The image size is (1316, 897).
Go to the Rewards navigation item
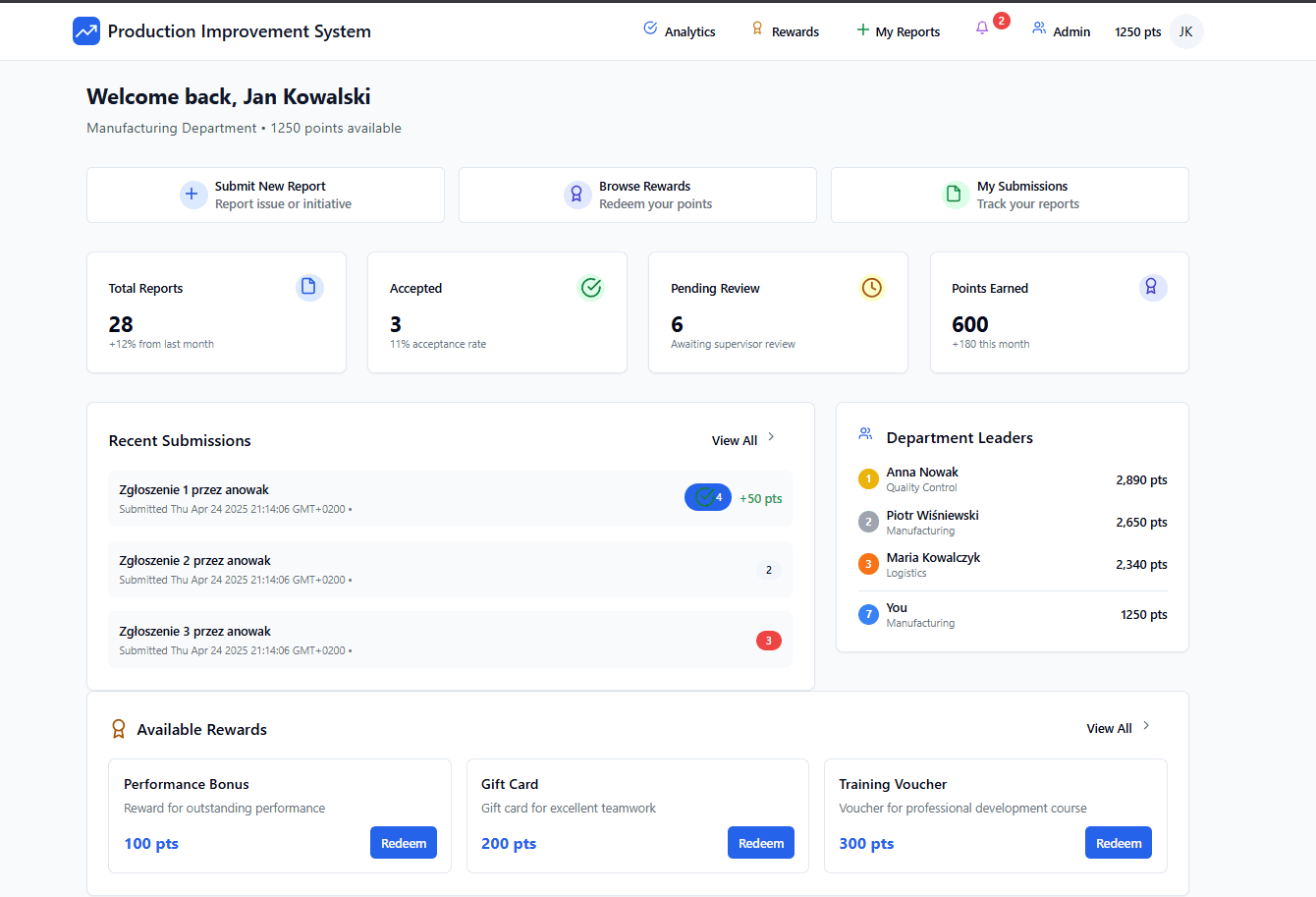tap(785, 31)
